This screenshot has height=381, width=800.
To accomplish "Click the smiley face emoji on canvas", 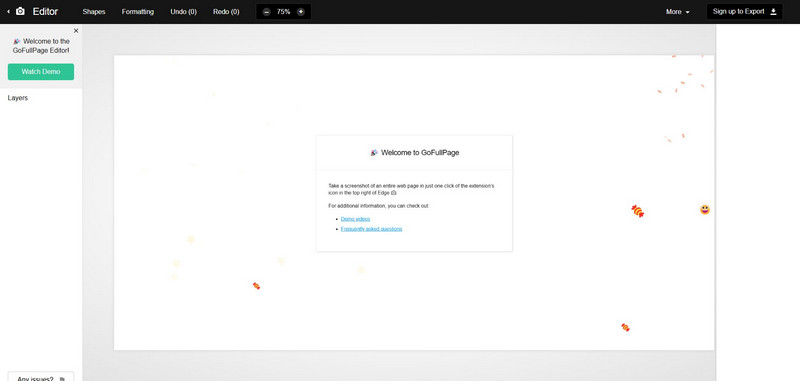I will pyautogui.click(x=705, y=210).
